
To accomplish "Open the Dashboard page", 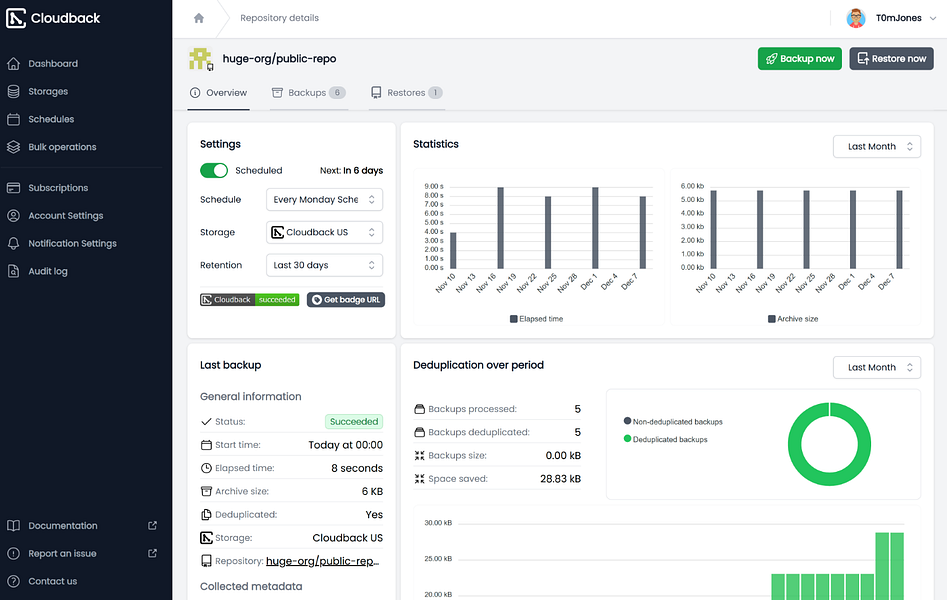I will 53,63.
